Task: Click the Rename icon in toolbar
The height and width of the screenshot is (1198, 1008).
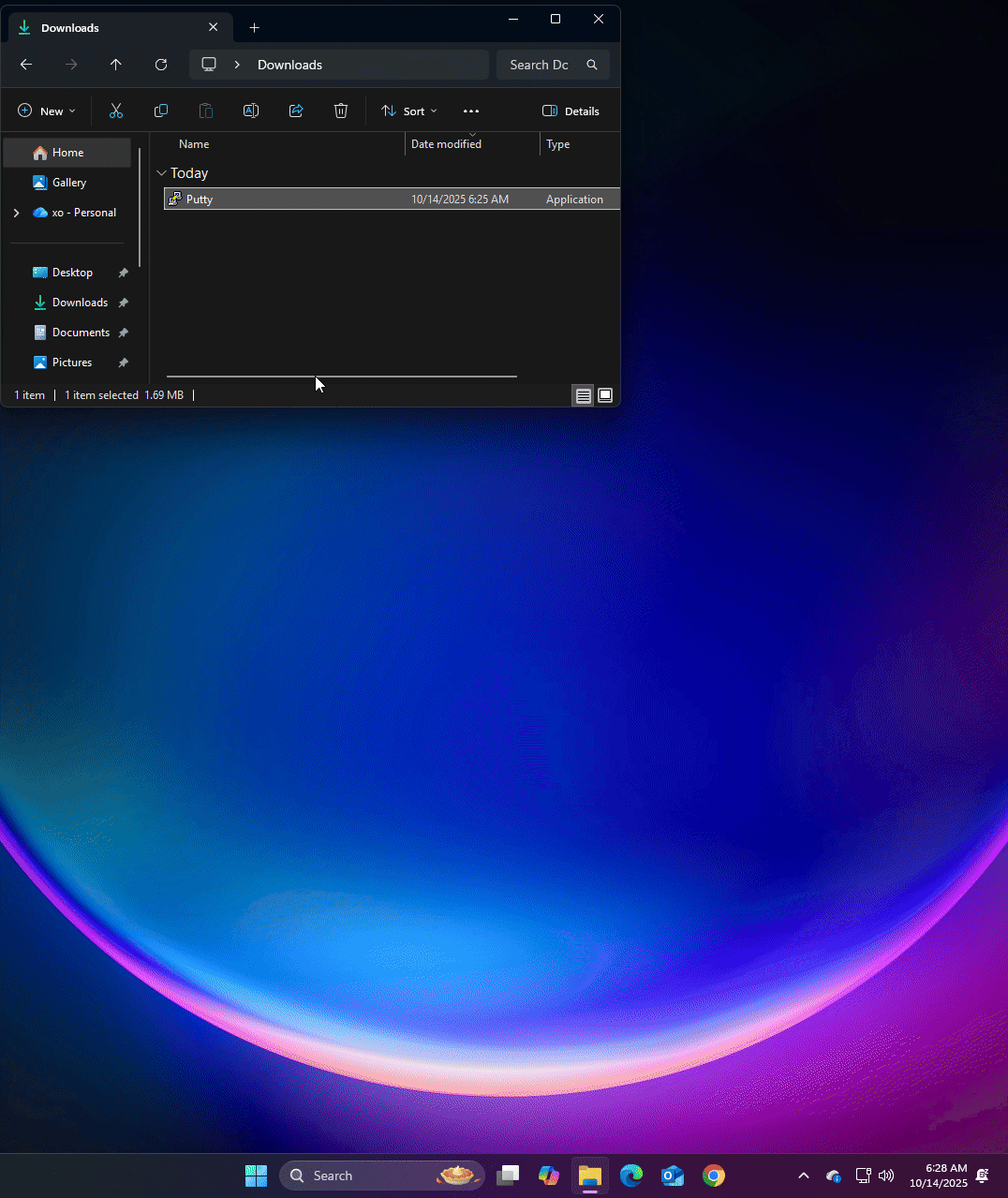Action: 251,111
